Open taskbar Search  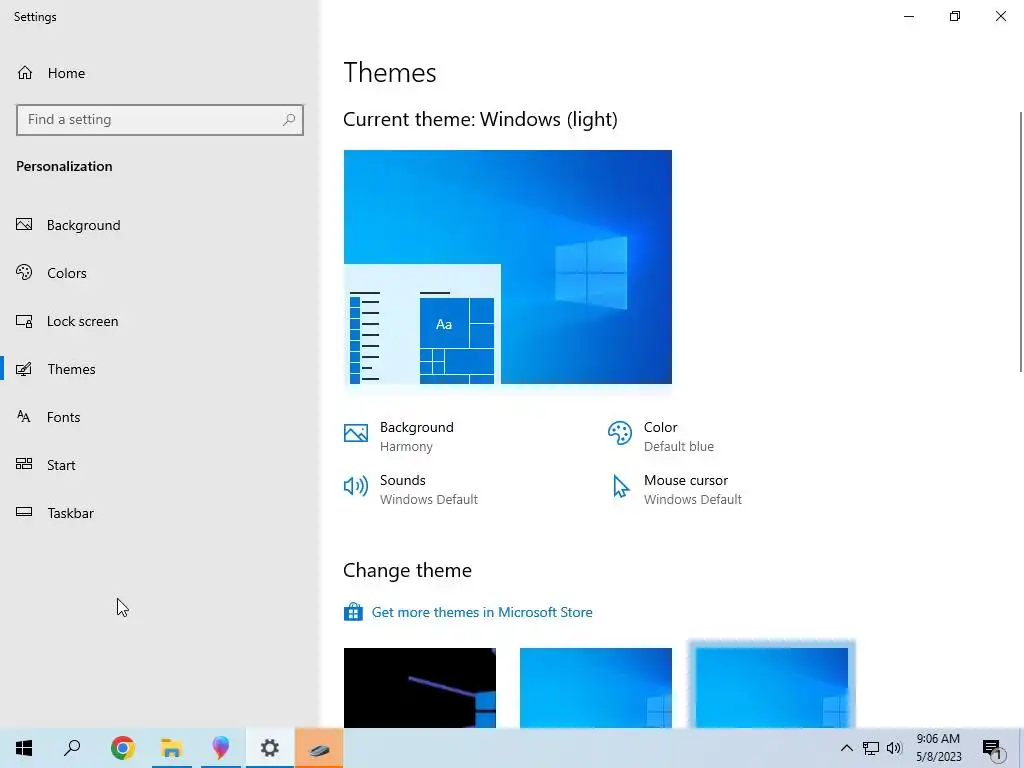pyautogui.click(x=72, y=748)
